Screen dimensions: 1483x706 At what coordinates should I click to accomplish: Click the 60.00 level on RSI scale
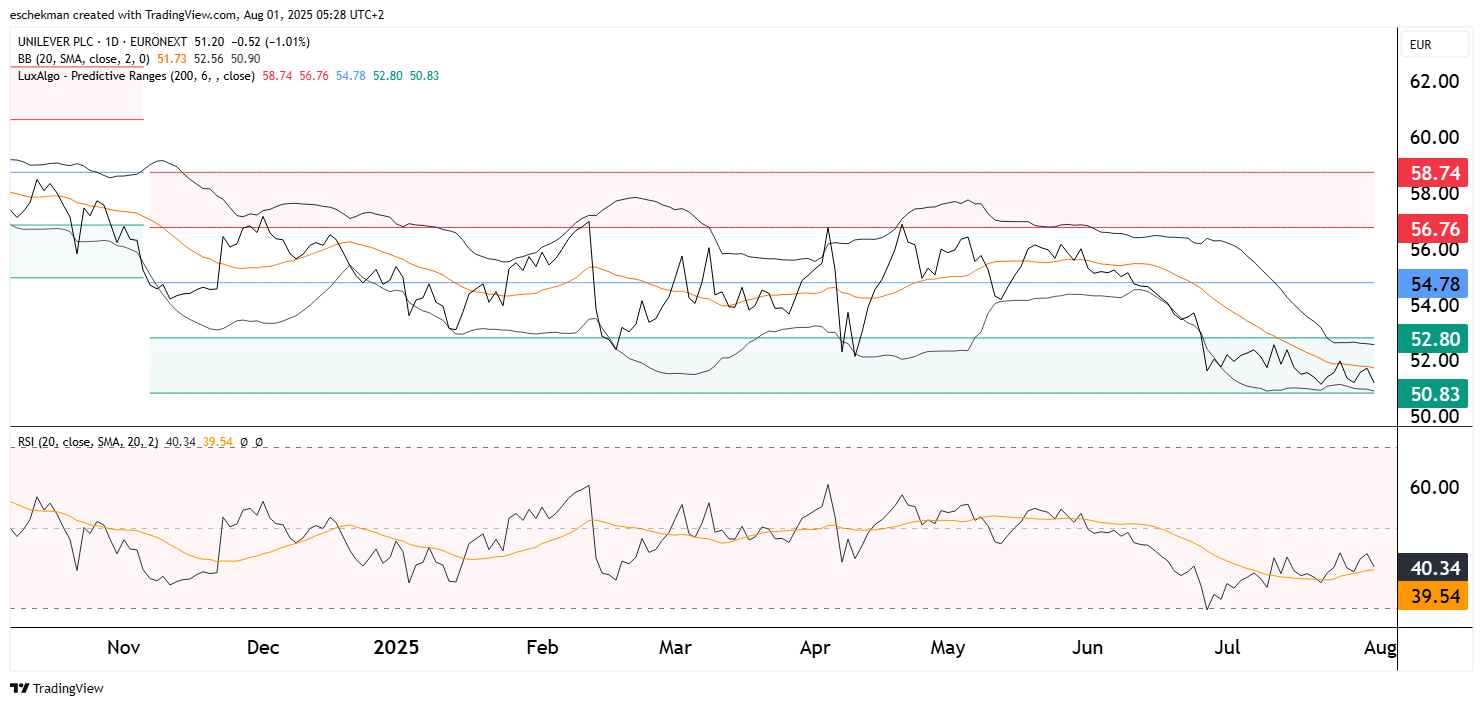click(1435, 487)
